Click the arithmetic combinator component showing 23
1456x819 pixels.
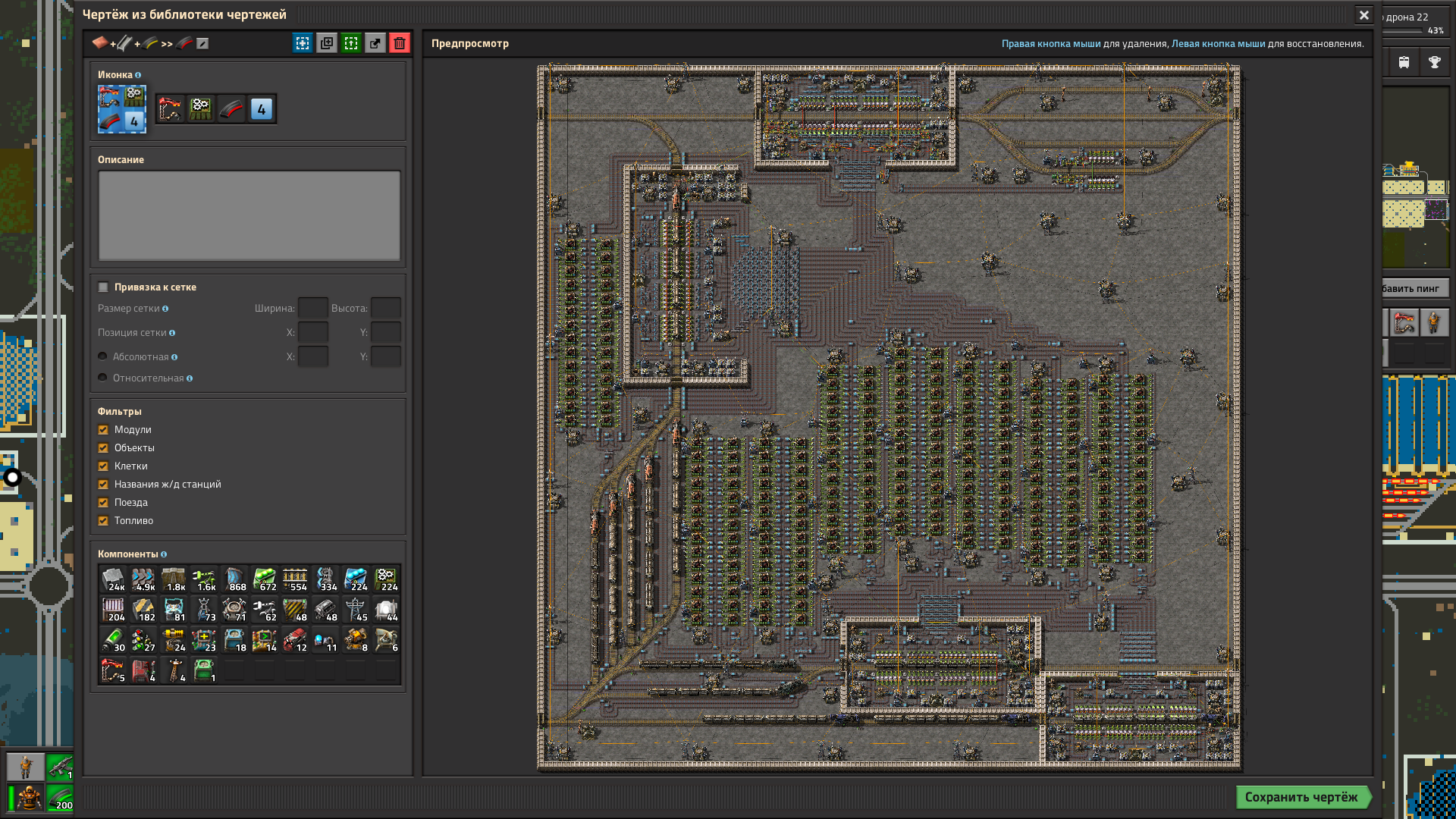coord(204,640)
